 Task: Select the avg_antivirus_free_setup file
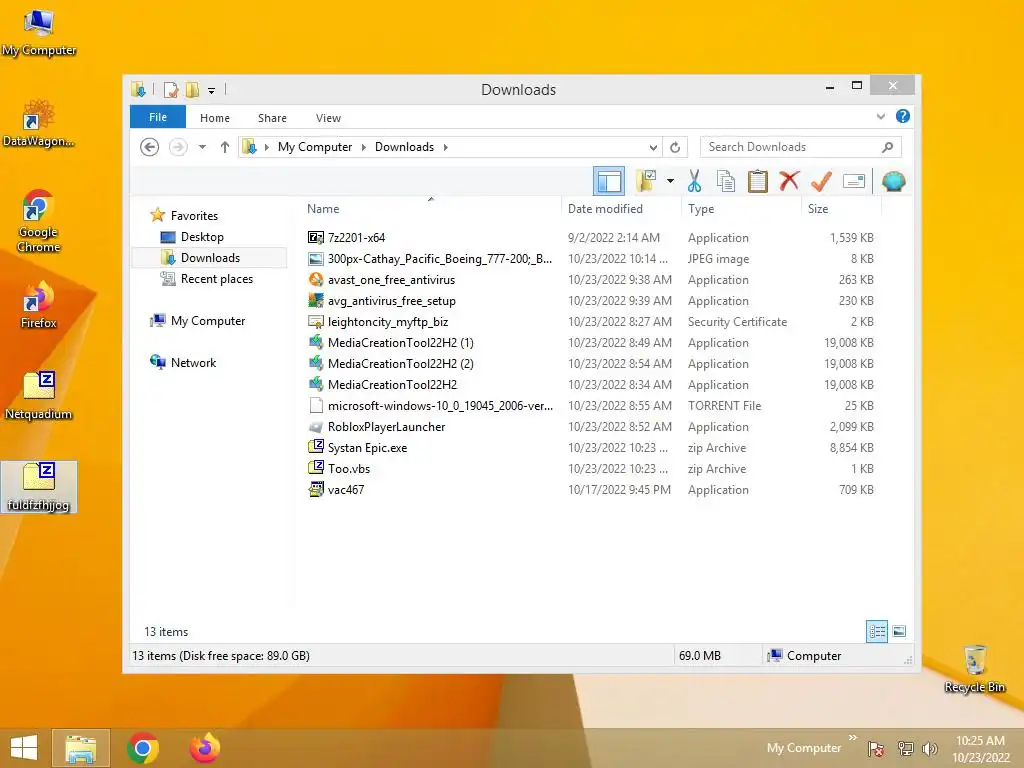pos(591,300)
